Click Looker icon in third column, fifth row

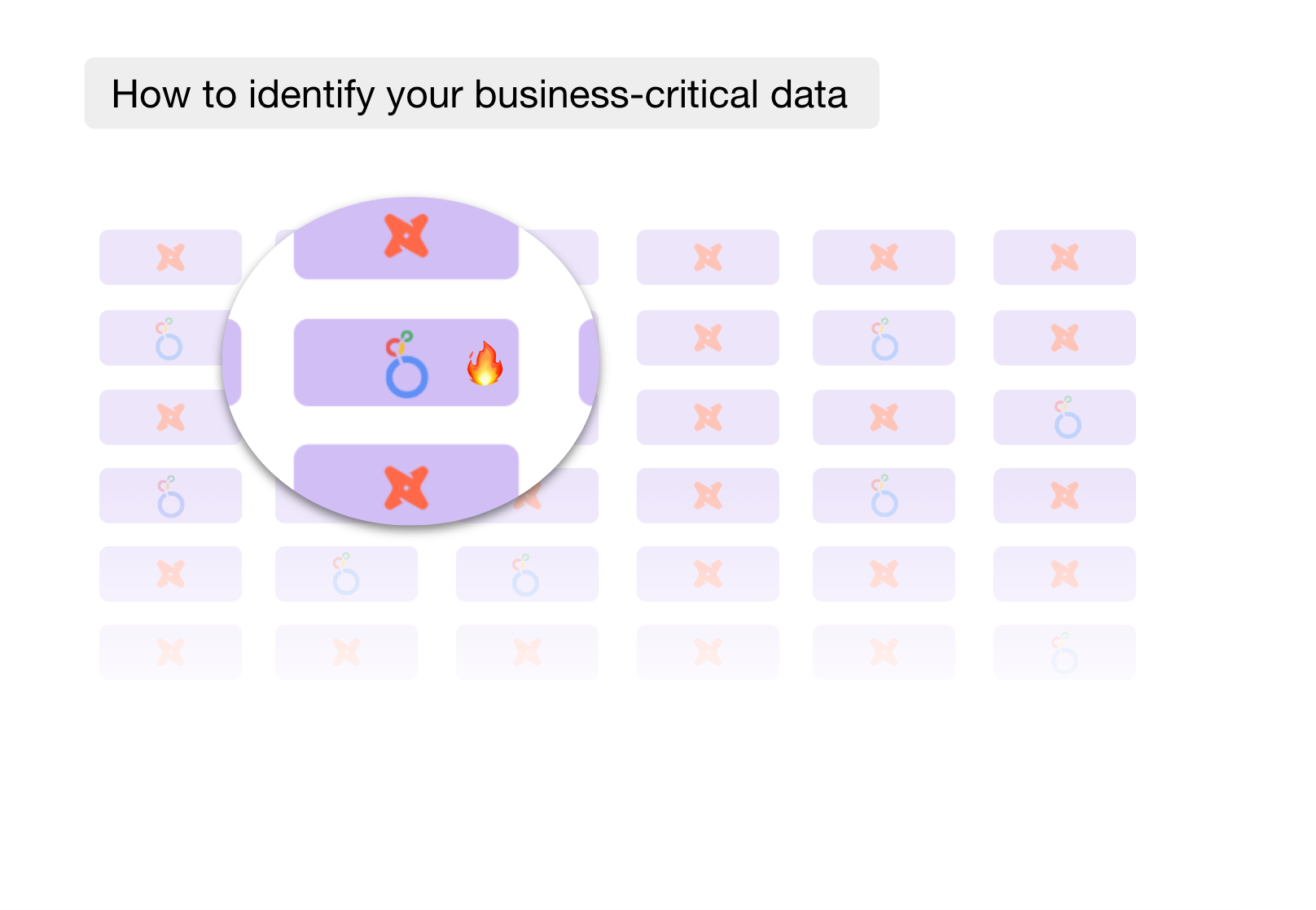point(524,575)
